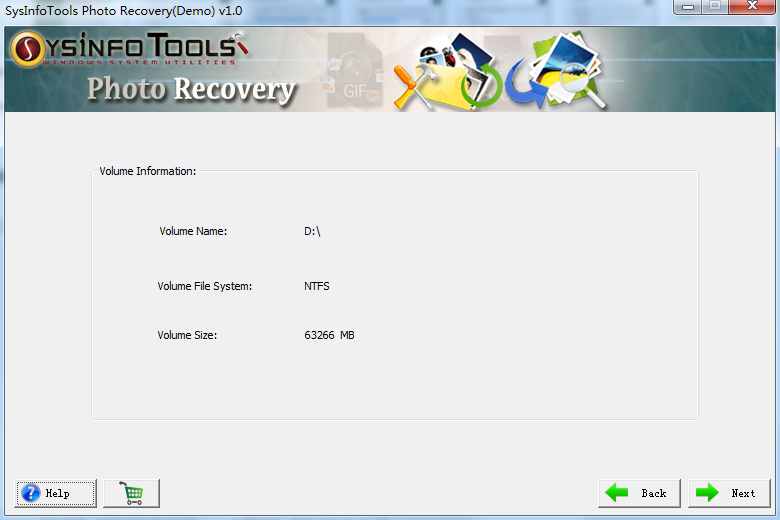Viewport: 780px width, 520px height.
Task: Open the Help button
Action: [x=55, y=493]
